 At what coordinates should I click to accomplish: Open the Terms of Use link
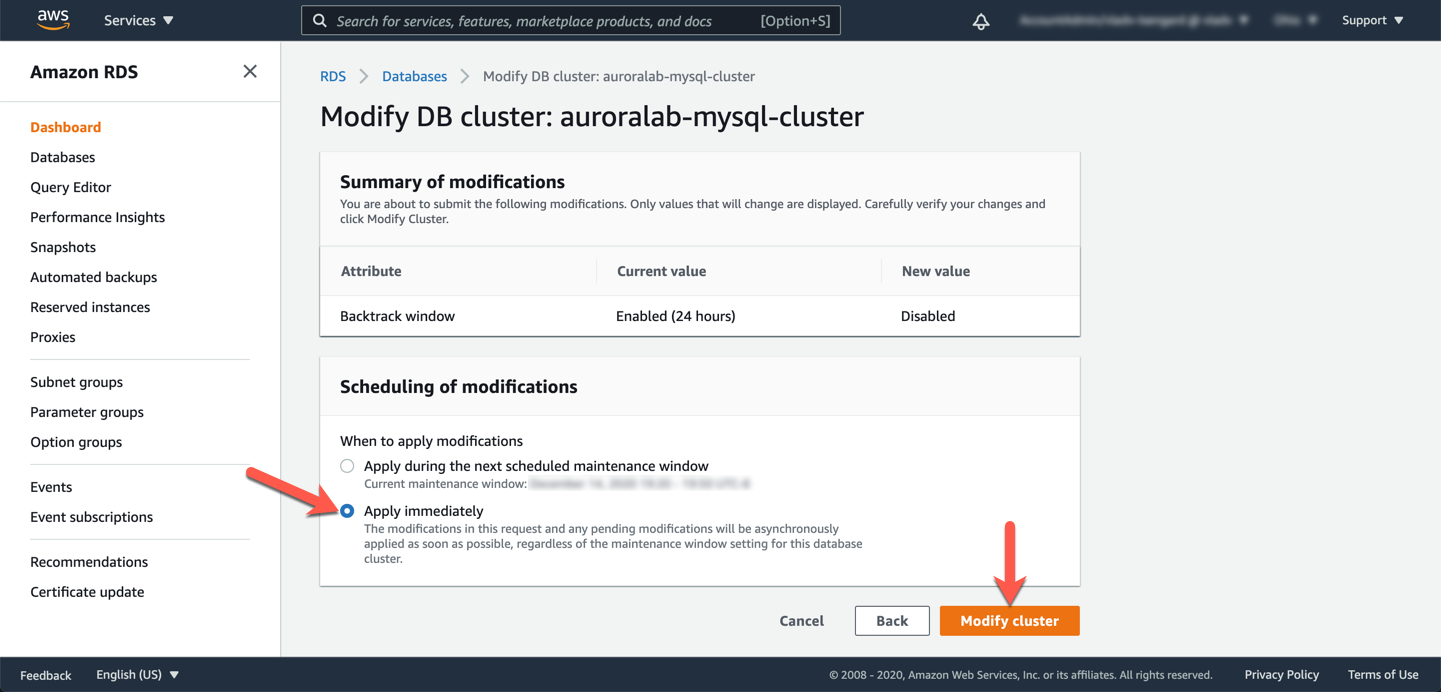point(1383,675)
